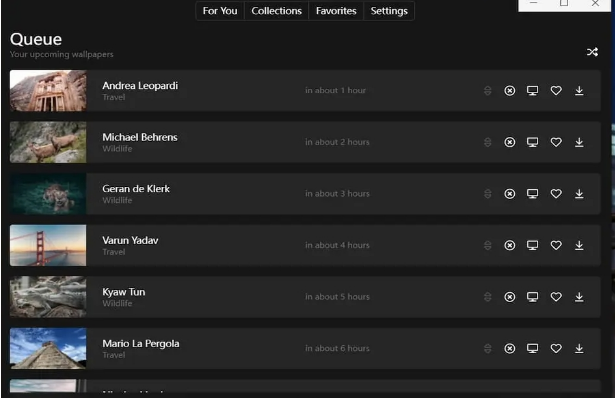Image resolution: width=615 pixels, height=398 pixels.
Task: Download the Geran de Klerk wallpaper
Action: pos(579,194)
